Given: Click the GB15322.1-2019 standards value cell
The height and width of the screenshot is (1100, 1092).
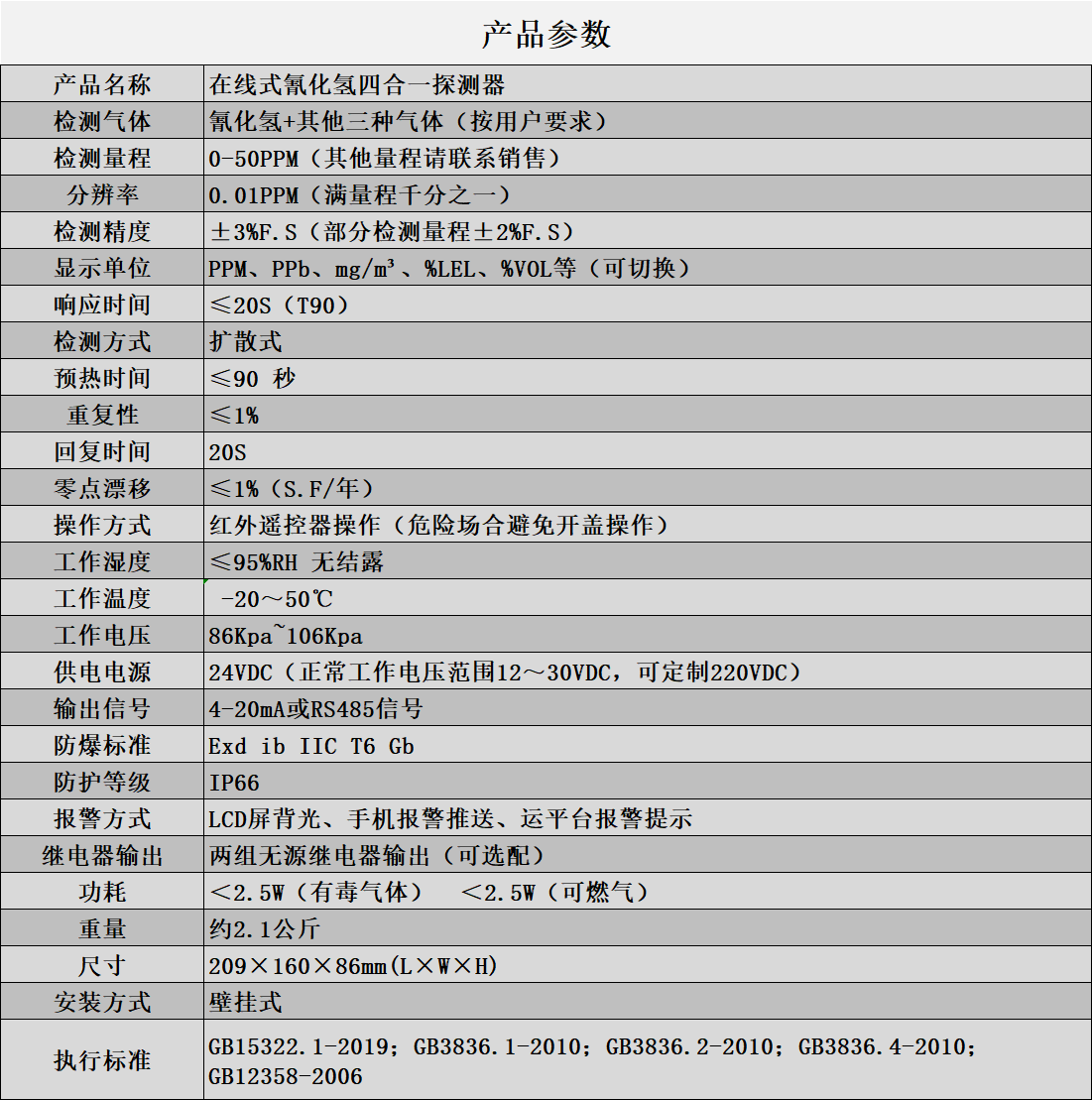Looking at the screenshot, I should [x=648, y=1059].
